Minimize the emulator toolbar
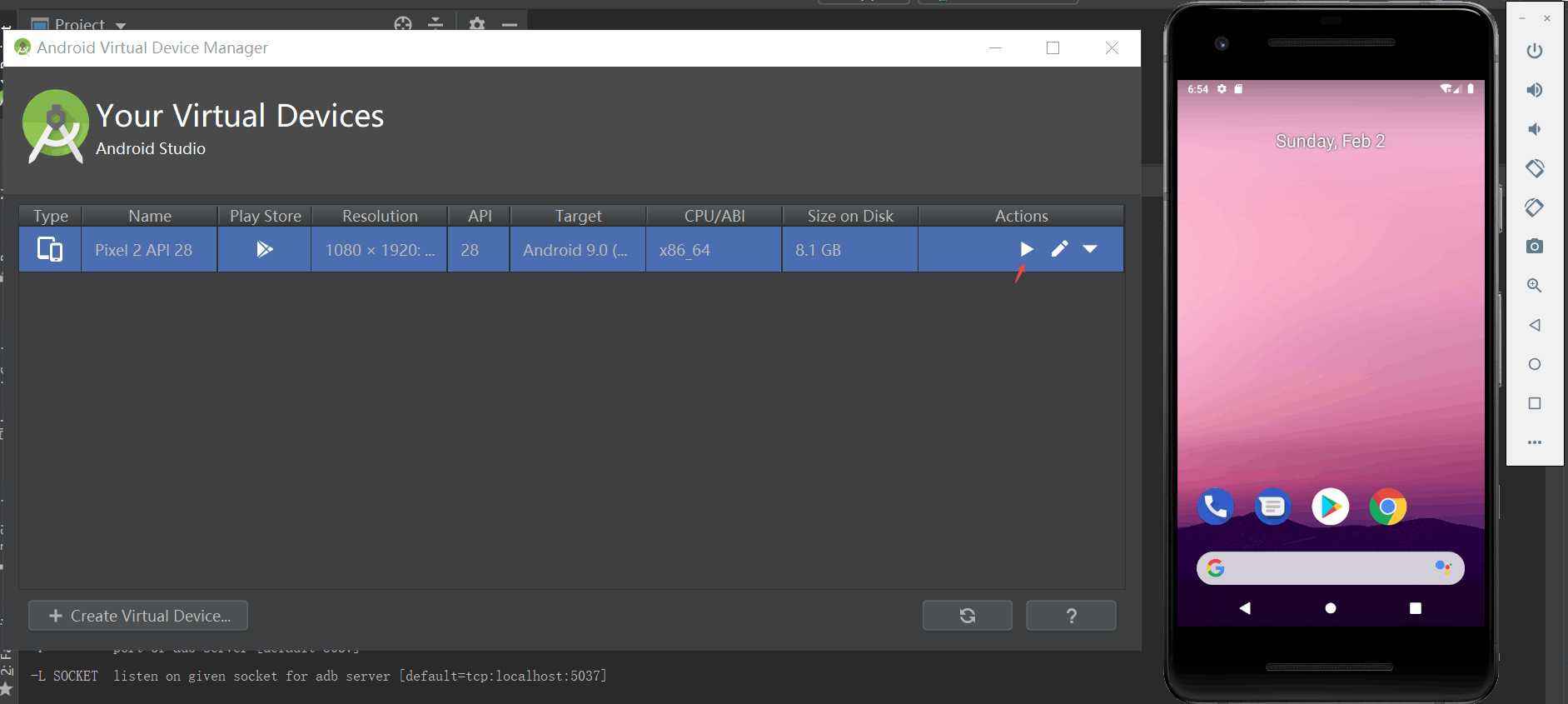The height and width of the screenshot is (704, 1568). click(1522, 18)
